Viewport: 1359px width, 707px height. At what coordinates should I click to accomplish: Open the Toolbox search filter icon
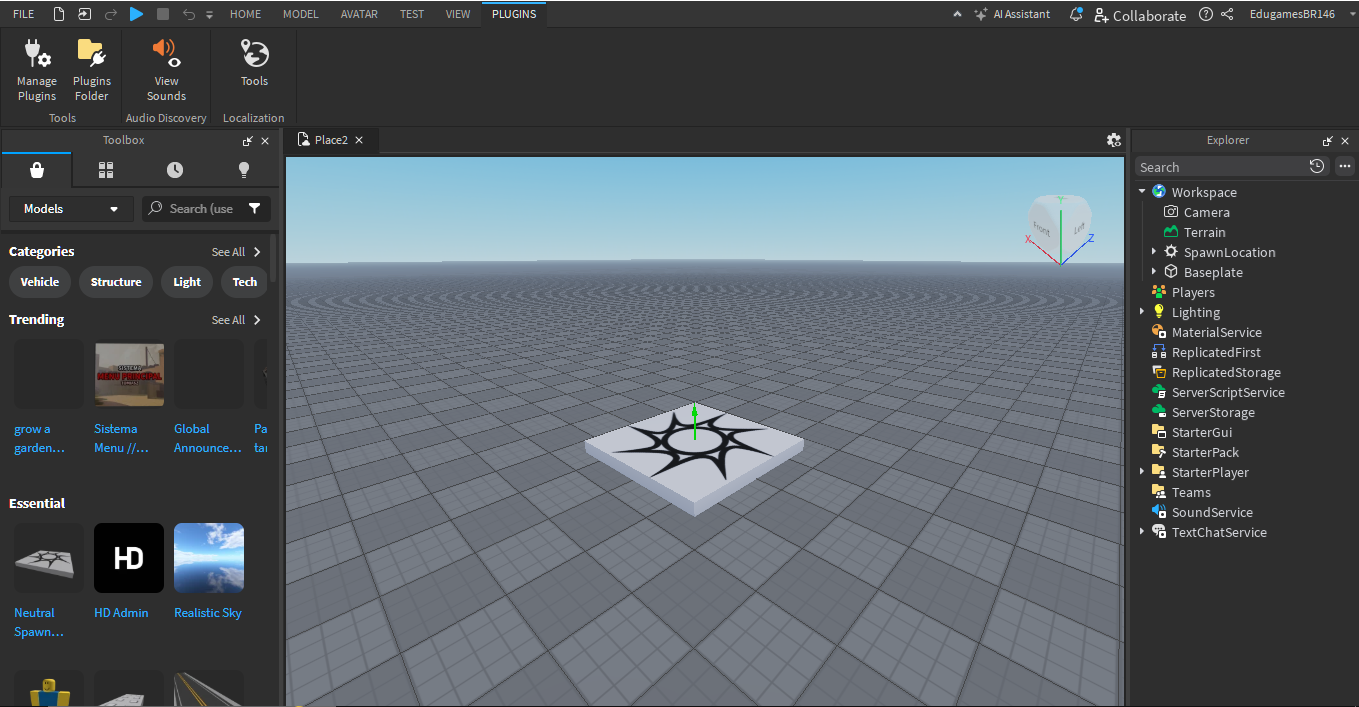pyautogui.click(x=255, y=209)
